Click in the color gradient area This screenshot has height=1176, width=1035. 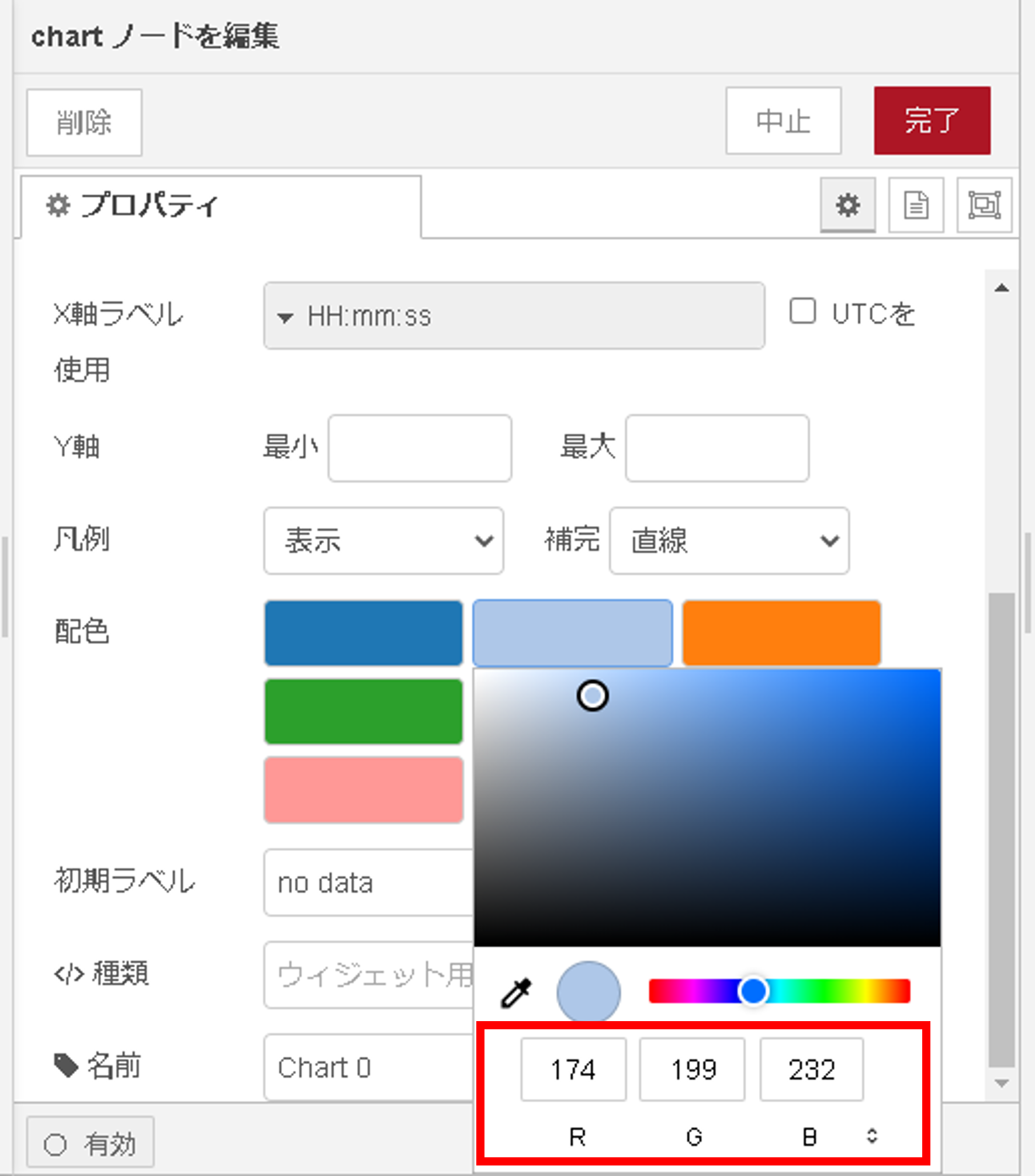click(707, 808)
